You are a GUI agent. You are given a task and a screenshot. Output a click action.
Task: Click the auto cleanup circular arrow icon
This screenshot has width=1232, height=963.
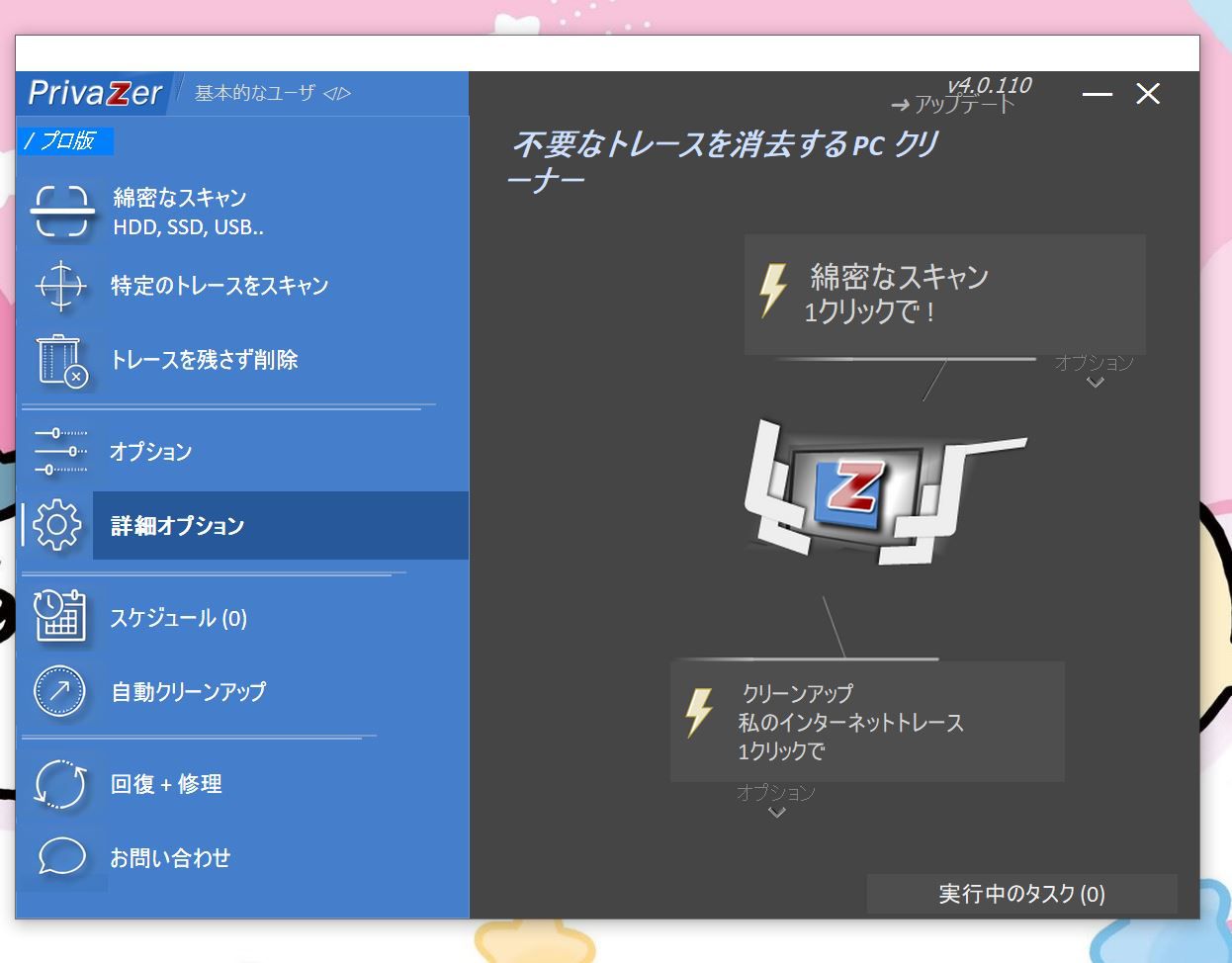coord(60,691)
